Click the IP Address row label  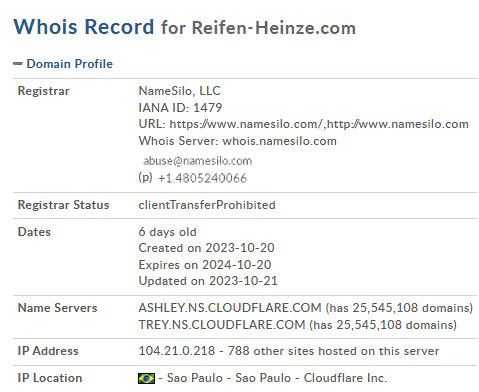point(48,351)
